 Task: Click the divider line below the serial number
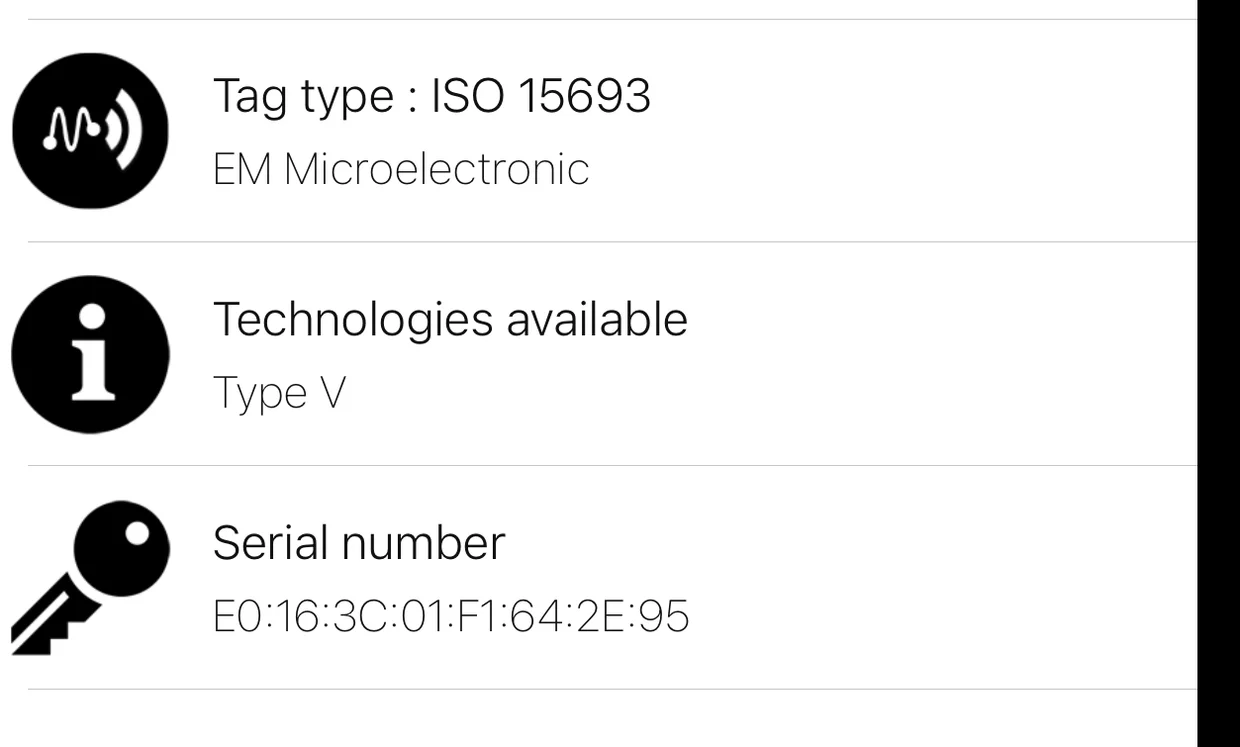tap(610, 688)
